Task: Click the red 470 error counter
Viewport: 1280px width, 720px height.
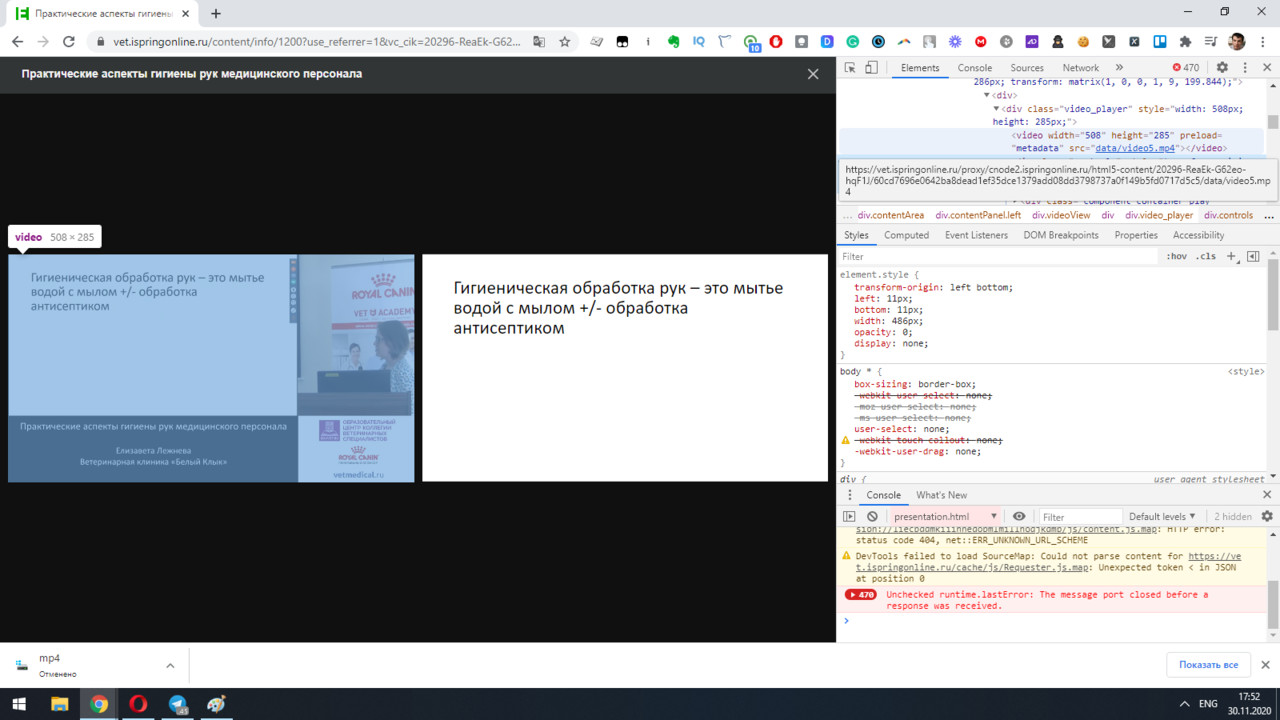Action: pyautogui.click(x=1185, y=68)
